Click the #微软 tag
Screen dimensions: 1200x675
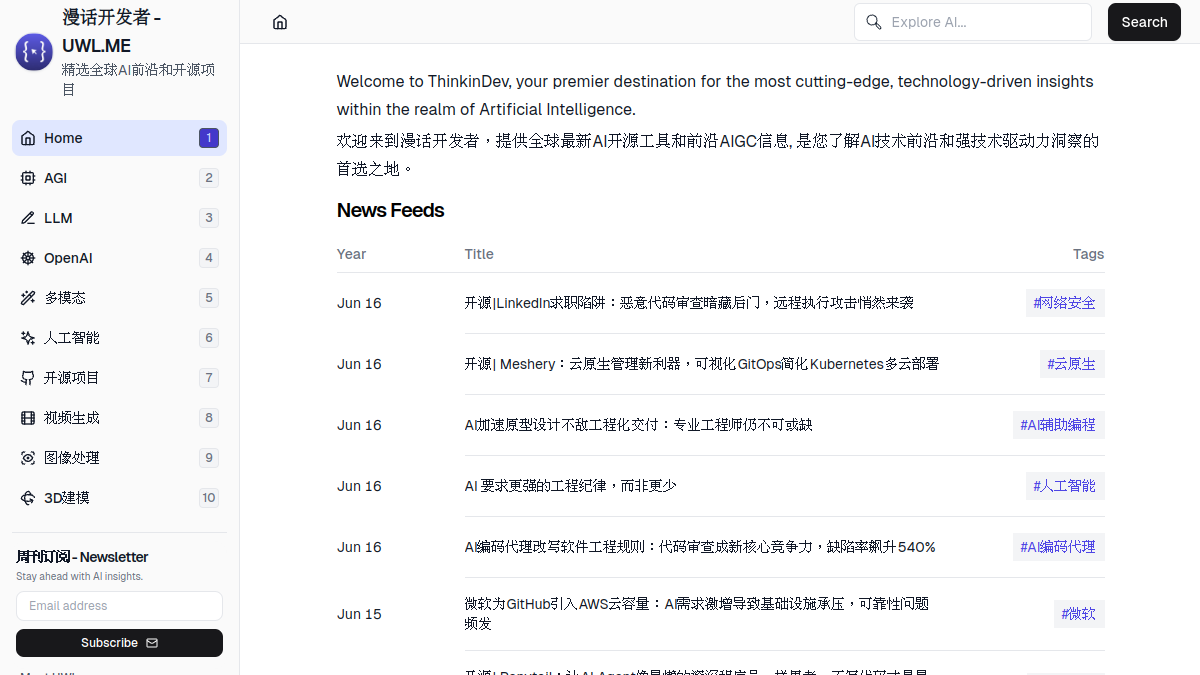coord(1079,614)
